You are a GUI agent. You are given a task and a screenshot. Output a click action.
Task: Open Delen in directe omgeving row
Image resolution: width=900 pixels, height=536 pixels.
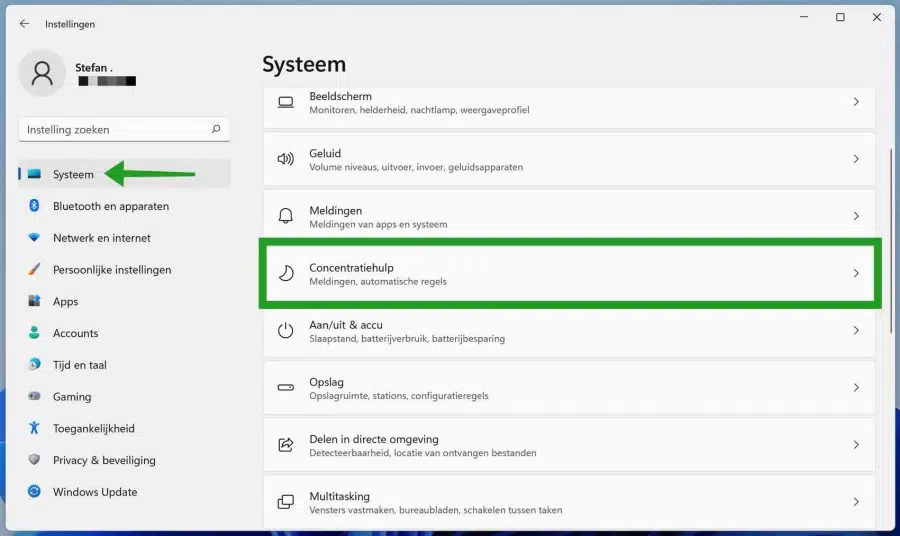(x=569, y=445)
